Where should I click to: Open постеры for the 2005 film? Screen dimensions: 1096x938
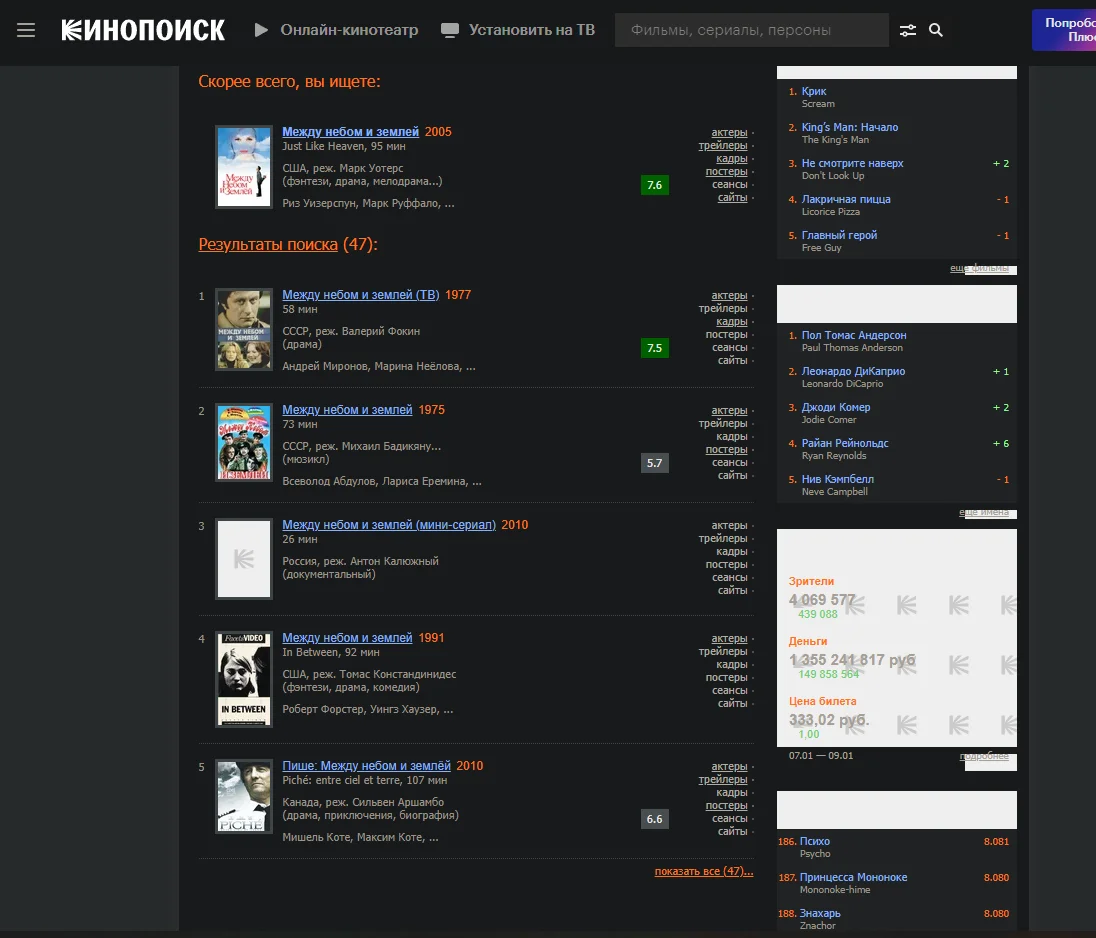point(726,171)
